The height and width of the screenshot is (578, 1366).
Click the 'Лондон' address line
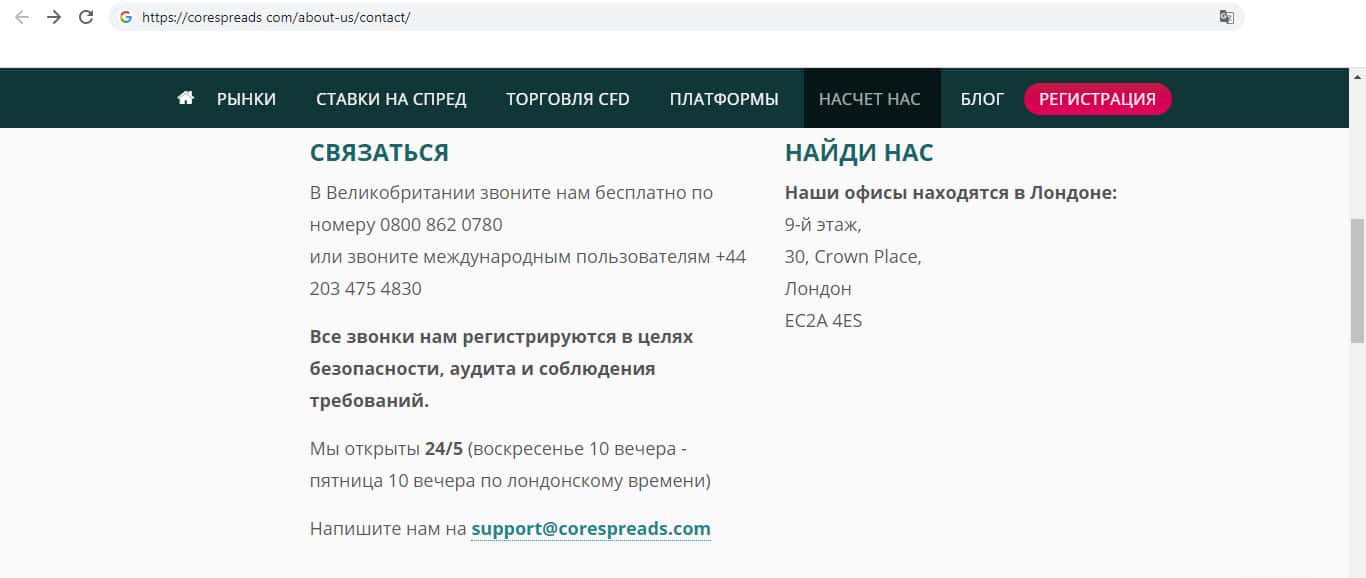818,289
